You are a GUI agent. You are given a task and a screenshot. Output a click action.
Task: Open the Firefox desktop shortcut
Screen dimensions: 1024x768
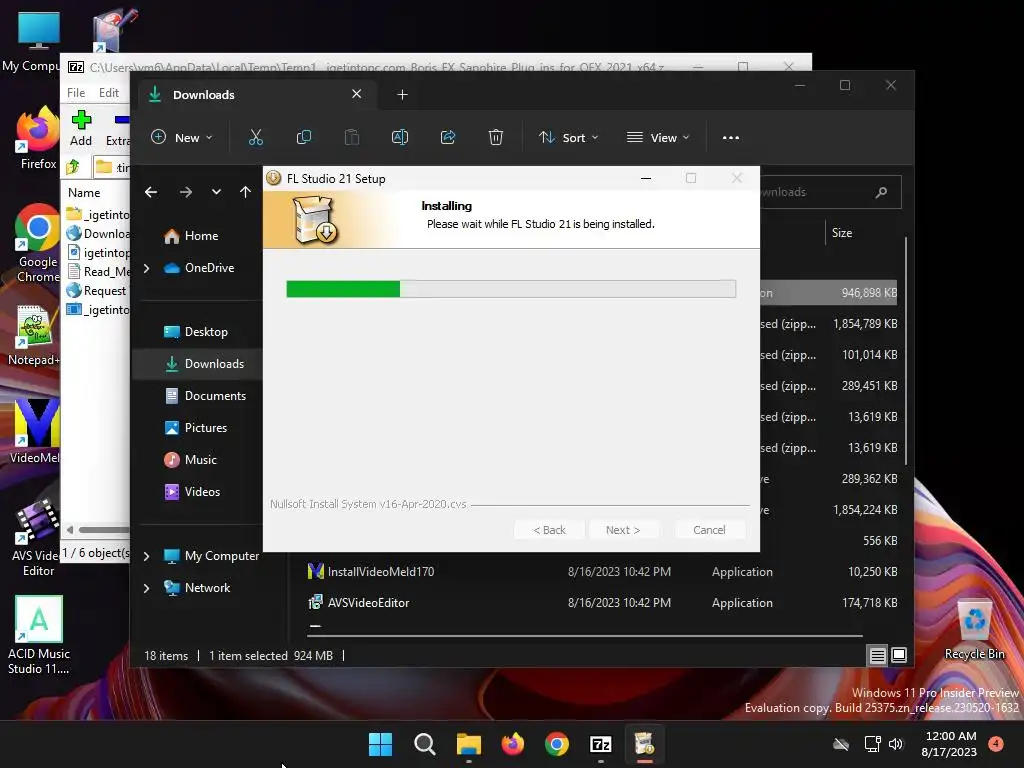tap(38, 139)
